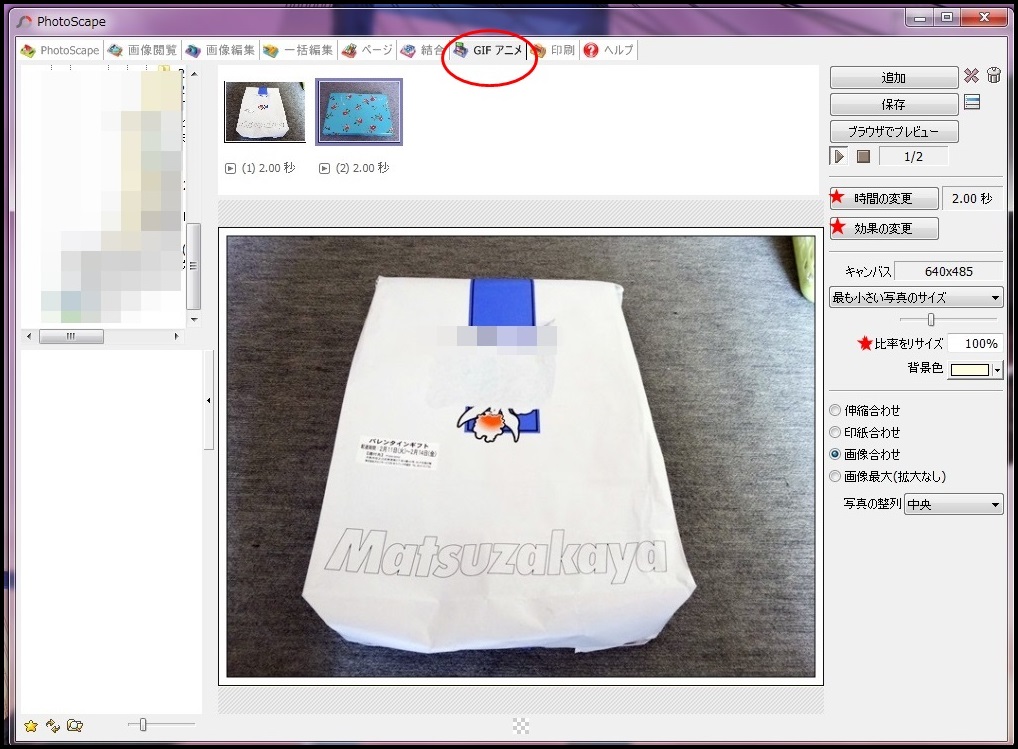Viewport: 1018px width, 749px height.
Task: Switch to the 結合 tab
Action: point(423,50)
